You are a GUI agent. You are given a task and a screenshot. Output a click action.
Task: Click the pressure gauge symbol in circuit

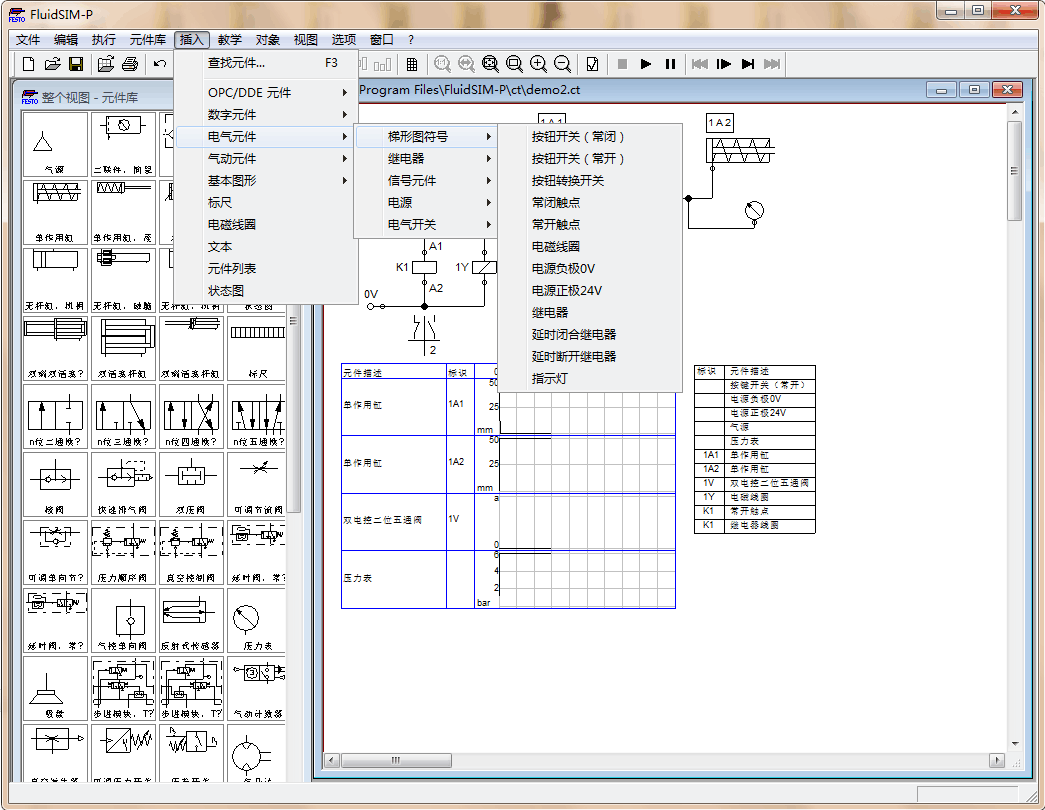coord(754,211)
